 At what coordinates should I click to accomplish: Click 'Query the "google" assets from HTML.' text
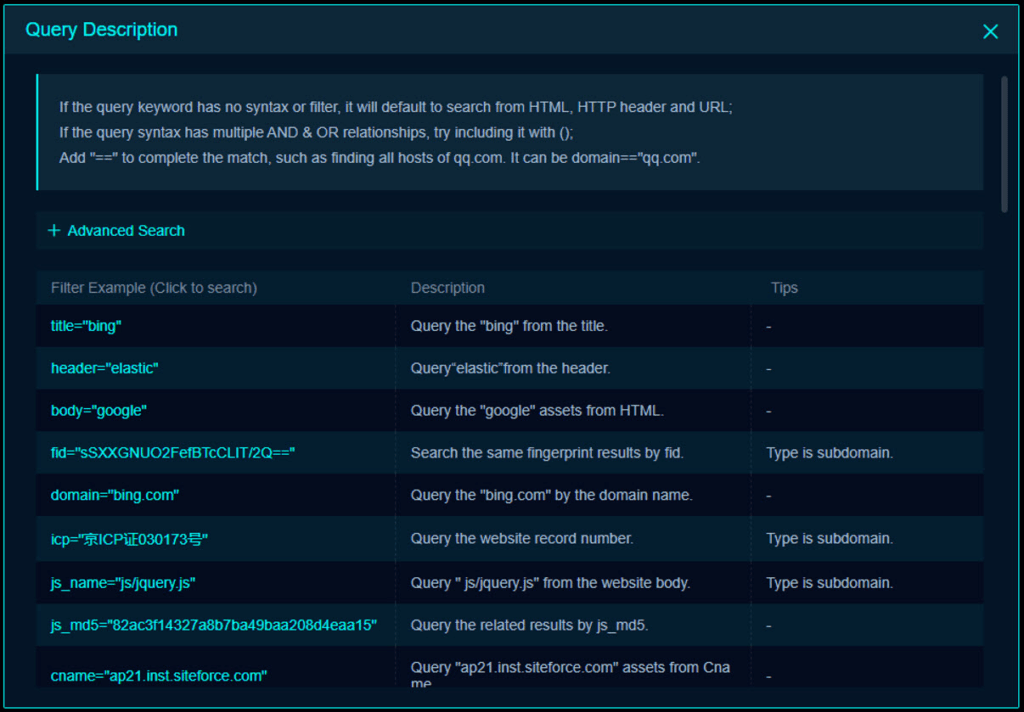pyautogui.click(x=537, y=411)
